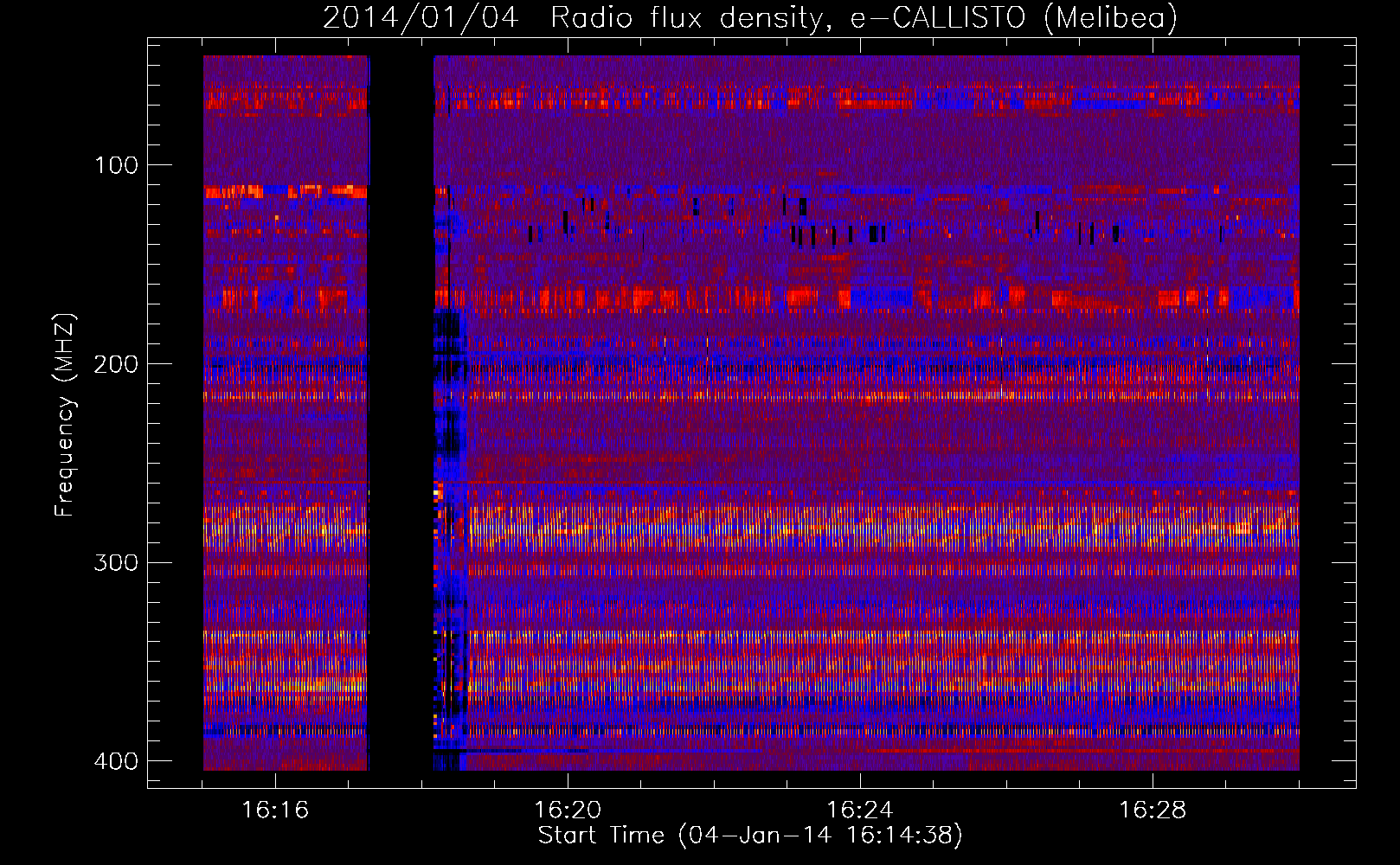The image size is (1400, 865).
Task: Click the '16:24' time tick label
Action: [860, 811]
